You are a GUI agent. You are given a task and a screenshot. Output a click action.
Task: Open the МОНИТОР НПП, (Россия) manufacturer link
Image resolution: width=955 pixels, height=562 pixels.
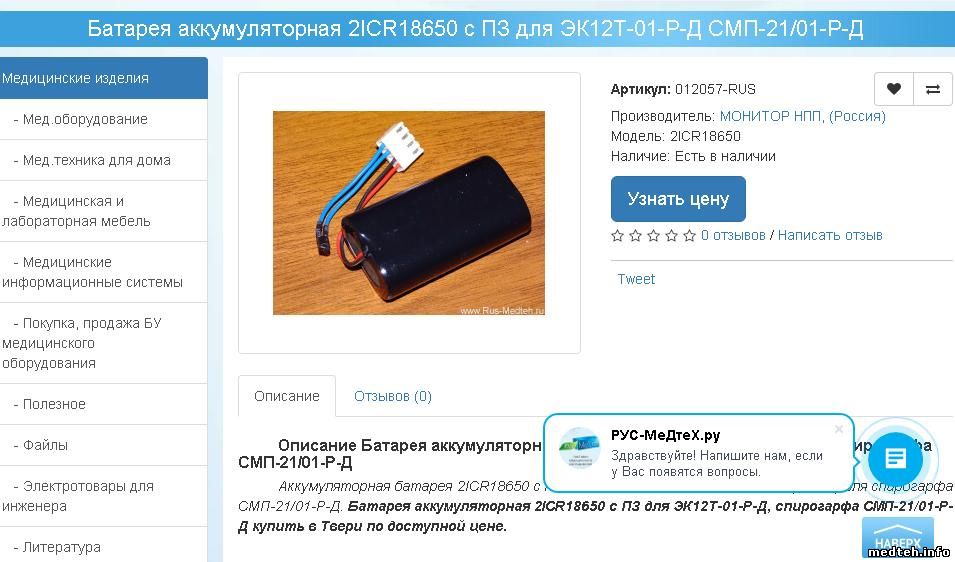803,116
